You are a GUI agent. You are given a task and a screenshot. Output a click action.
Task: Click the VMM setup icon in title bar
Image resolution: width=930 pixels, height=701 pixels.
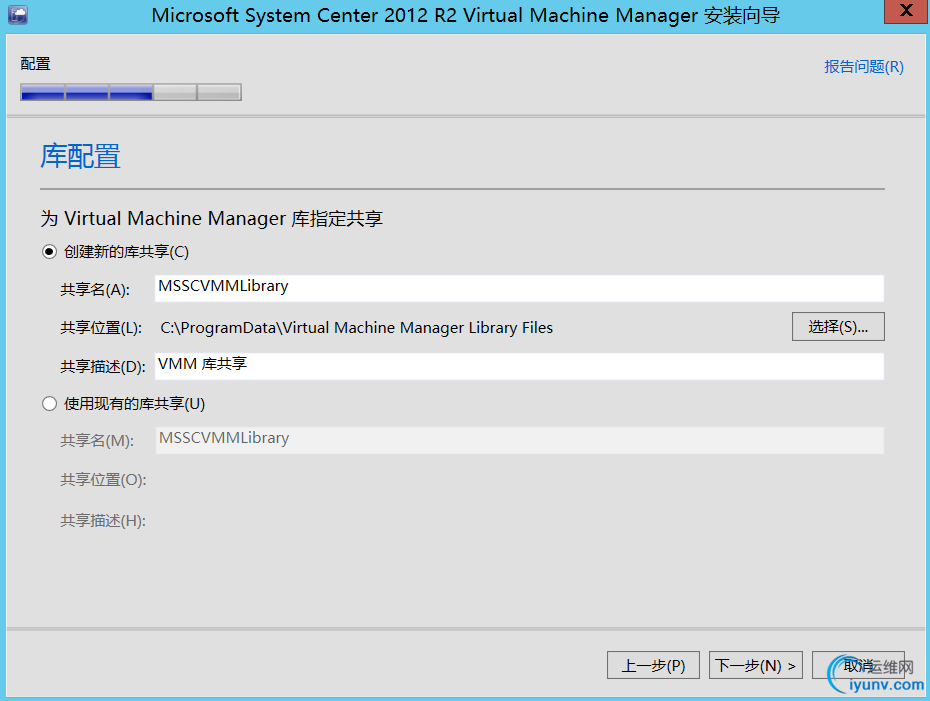pos(17,15)
